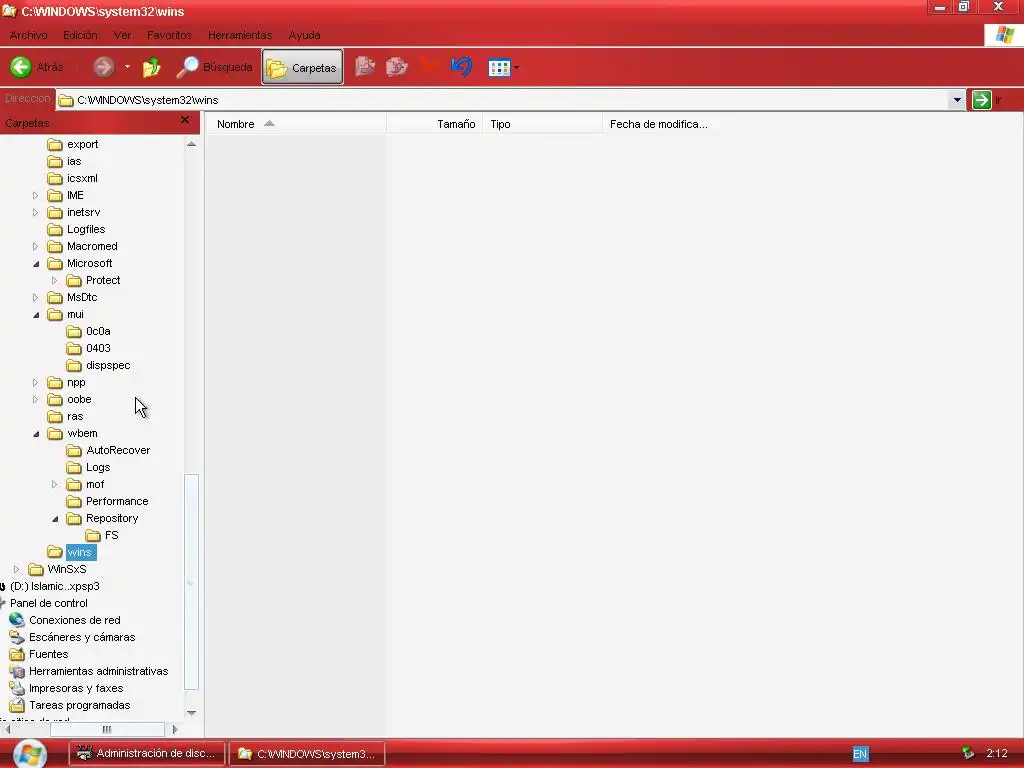Expand the Macromed folder node
1024x768 pixels.
[x=35, y=246]
